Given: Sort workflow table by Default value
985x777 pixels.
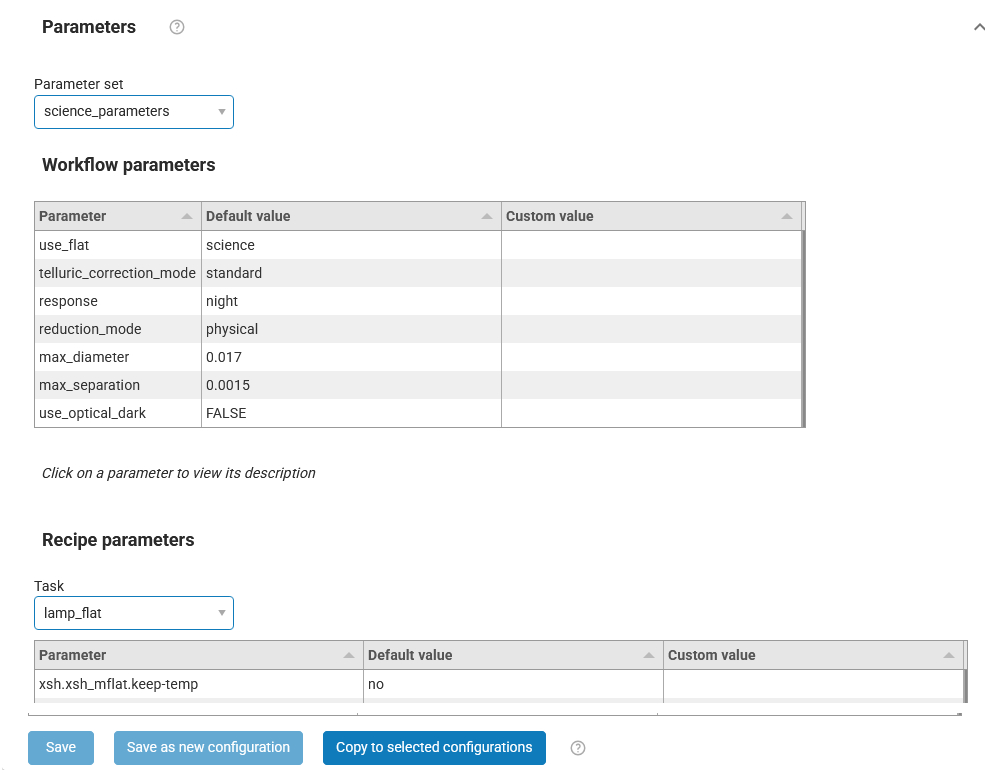Looking at the screenshot, I should point(351,216).
